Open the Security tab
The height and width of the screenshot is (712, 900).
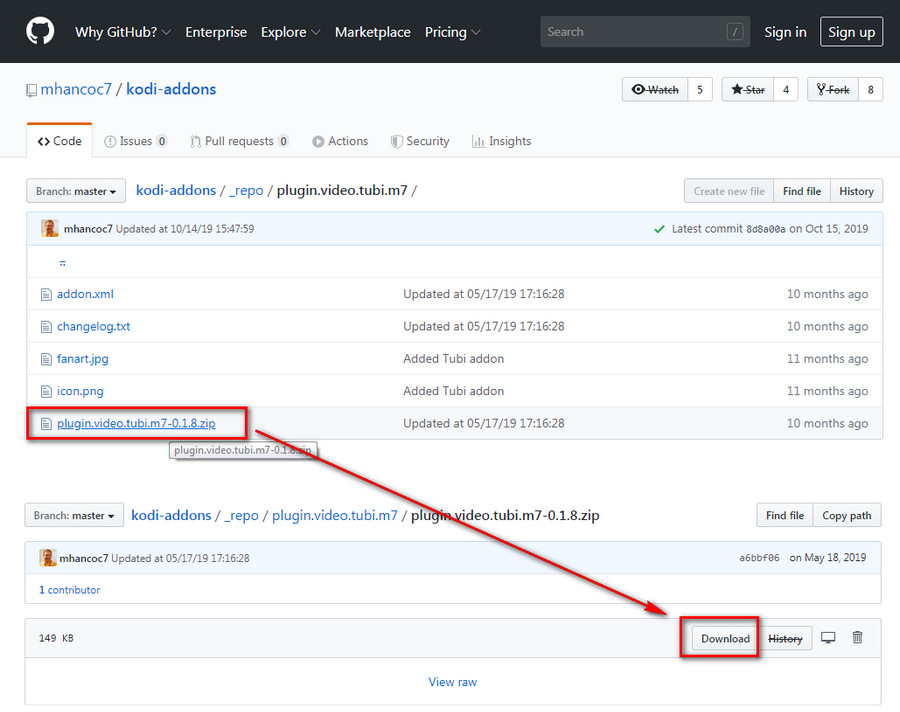420,141
